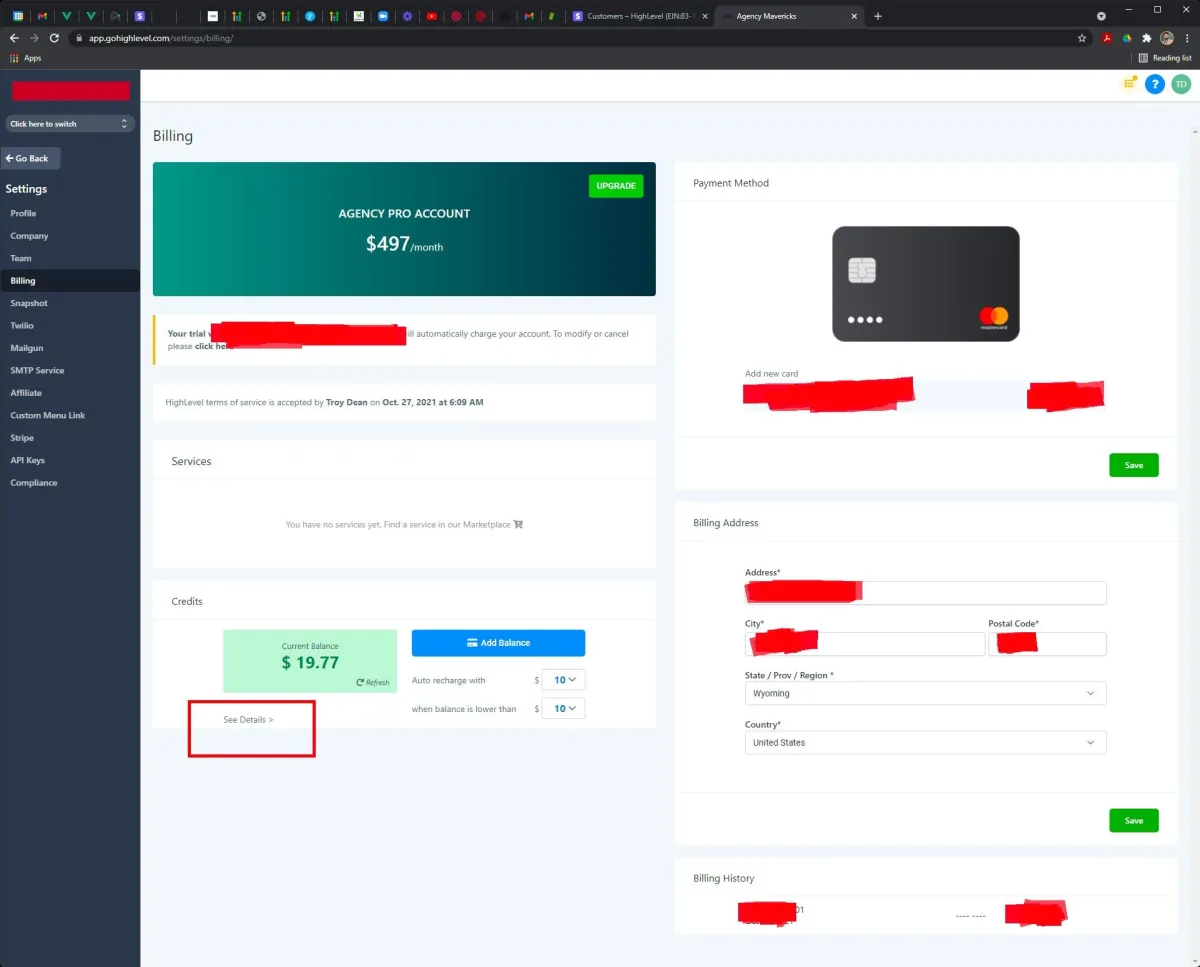This screenshot has width=1200, height=967.
Task: Bookmark this page with the star
Action: (1082, 38)
